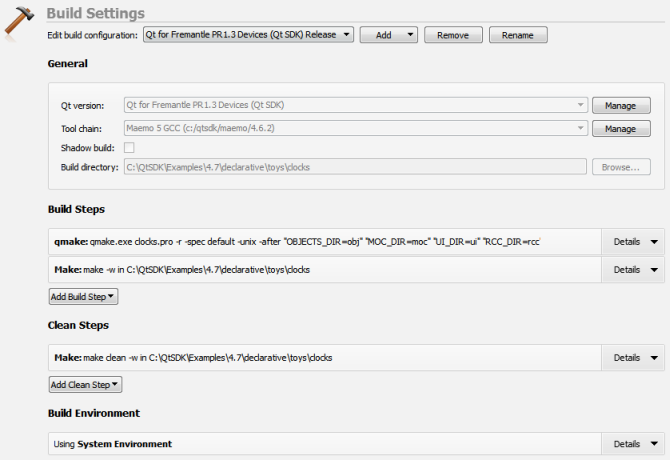Viewport: 670px width, 460px height.
Task: Open the Qt version combo box
Action: [355, 104]
